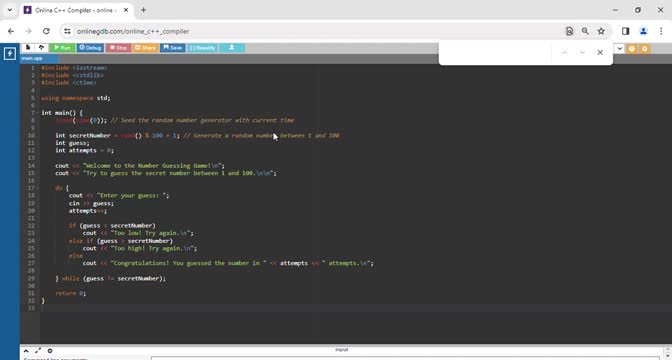Open the browser zoom magnifier icon
The height and width of the screenshot is (360, 672).
coord(585,31)
